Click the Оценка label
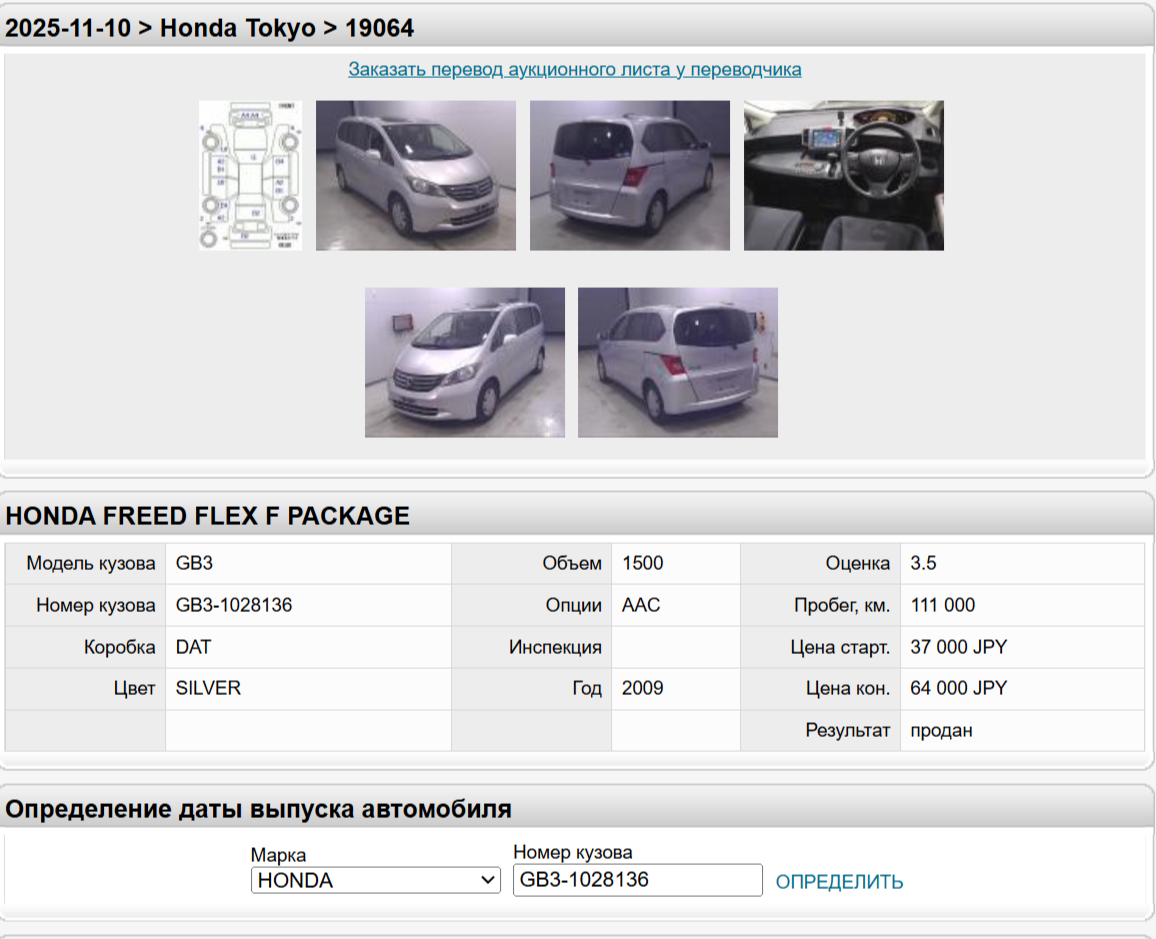The width and height of the screenshot is (1156, 939). coord(857,563)
